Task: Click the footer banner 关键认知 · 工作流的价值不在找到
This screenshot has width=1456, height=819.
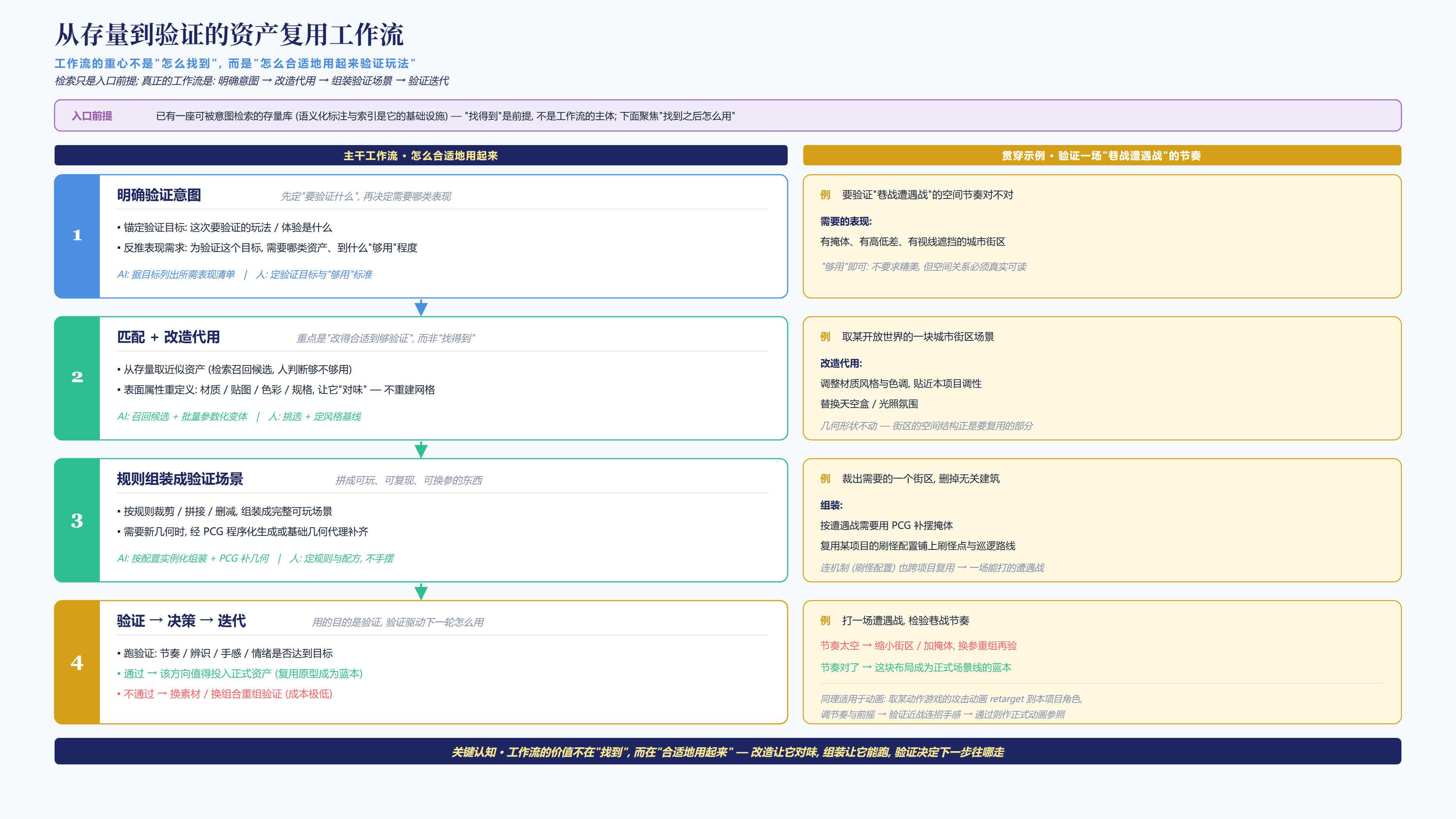Action: click(x=728, y=751)
